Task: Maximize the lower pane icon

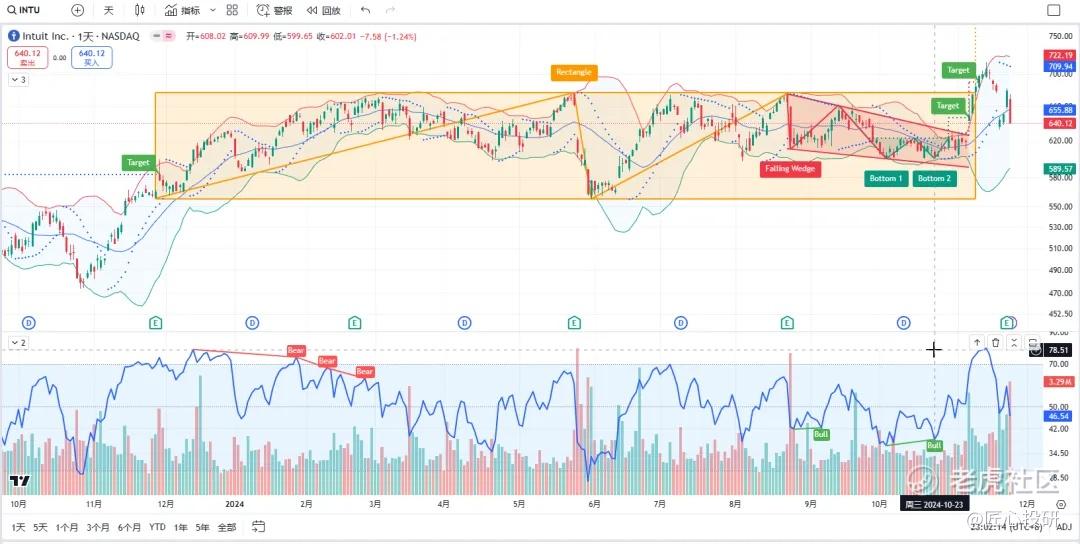Action: tap(1032, 342)
